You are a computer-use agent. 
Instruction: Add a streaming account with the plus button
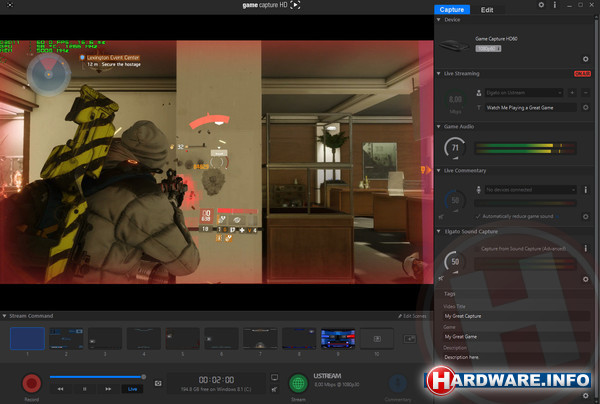(x=572, y=93)
